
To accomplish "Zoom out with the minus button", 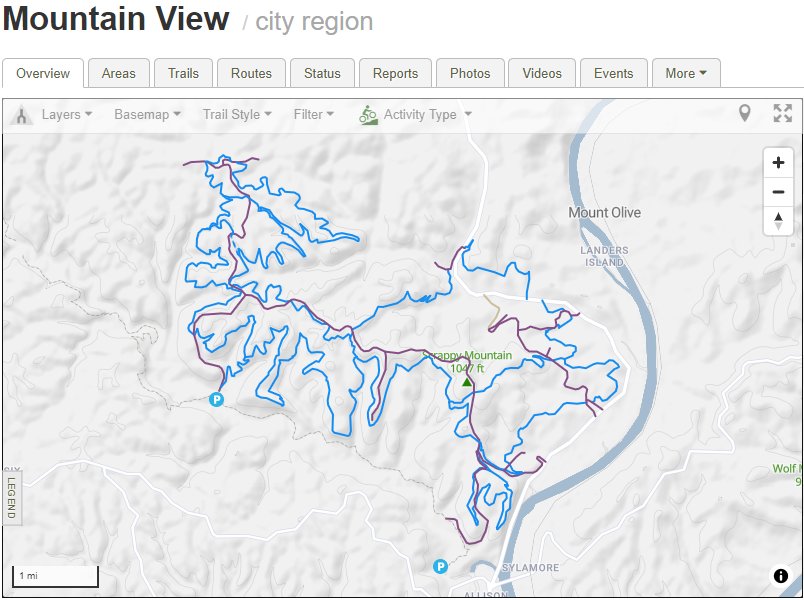I will pyautogui.click(x=778, y=192).
